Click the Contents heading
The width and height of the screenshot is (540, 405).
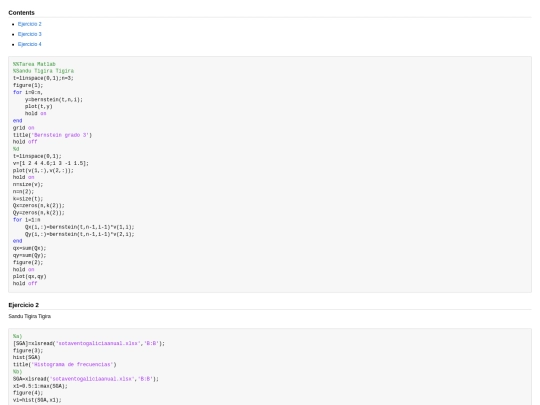click(21, 13)
